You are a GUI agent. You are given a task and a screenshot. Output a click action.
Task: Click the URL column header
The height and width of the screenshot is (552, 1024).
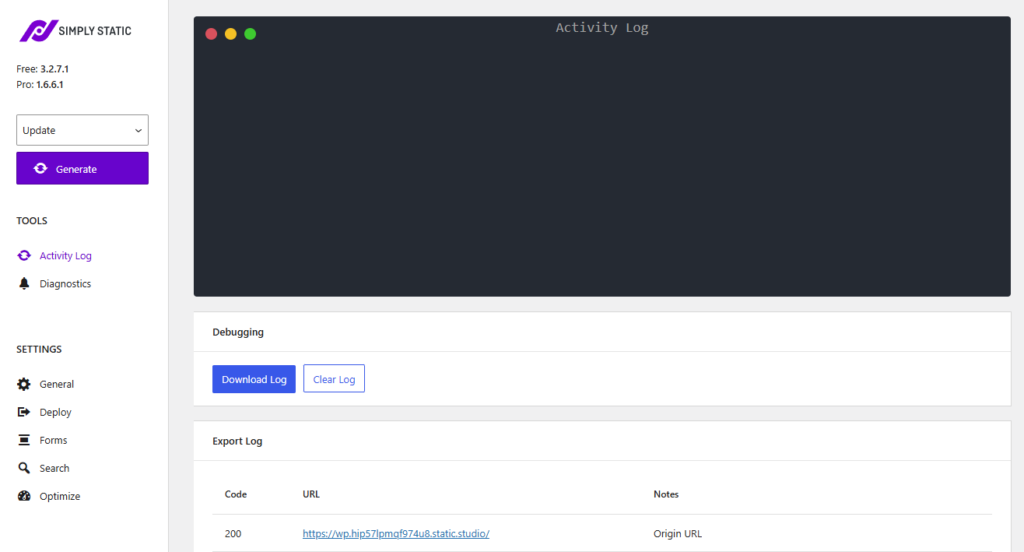tap(311, 495)
